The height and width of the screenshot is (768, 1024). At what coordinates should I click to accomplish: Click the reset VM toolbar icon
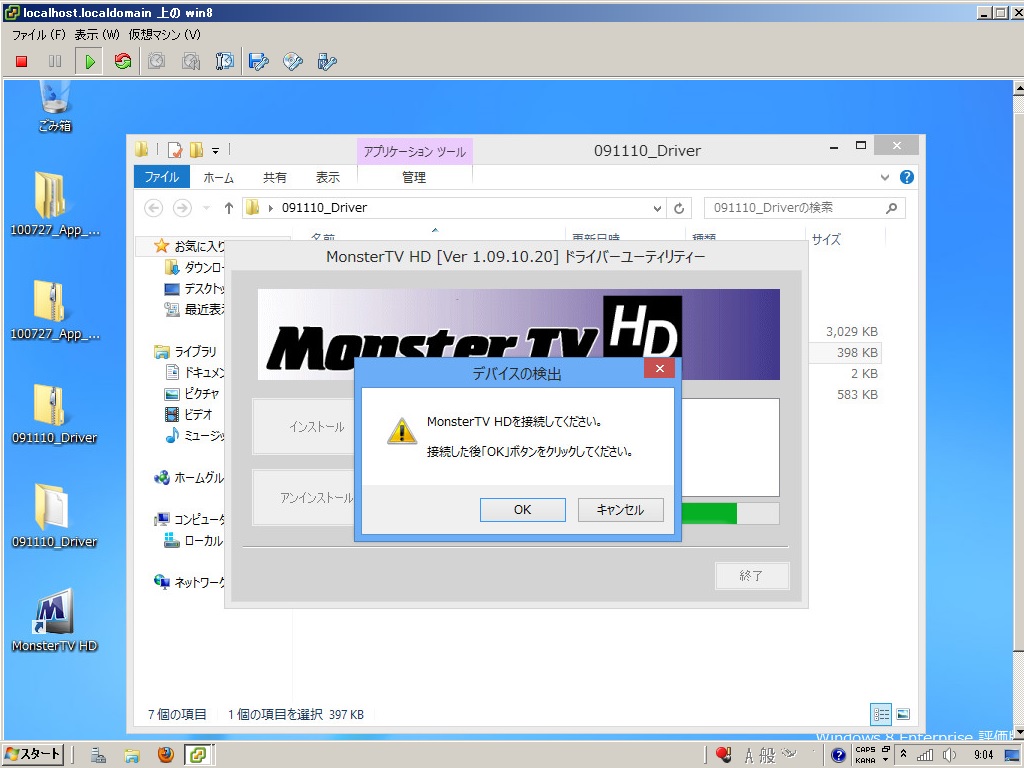123,61
